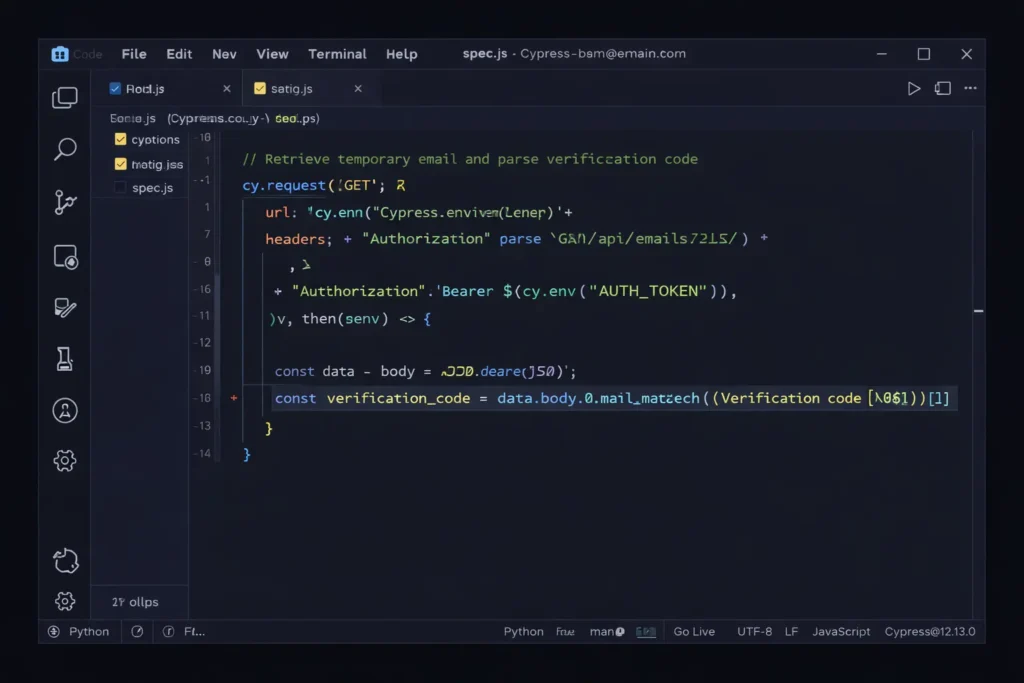Run the current spec file
The height and width of the screenshot is (683, 1024).
point(913,88)
